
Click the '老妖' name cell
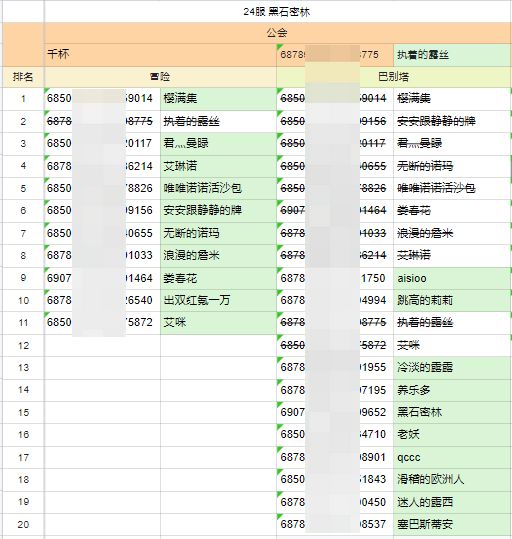pos(452,434)
